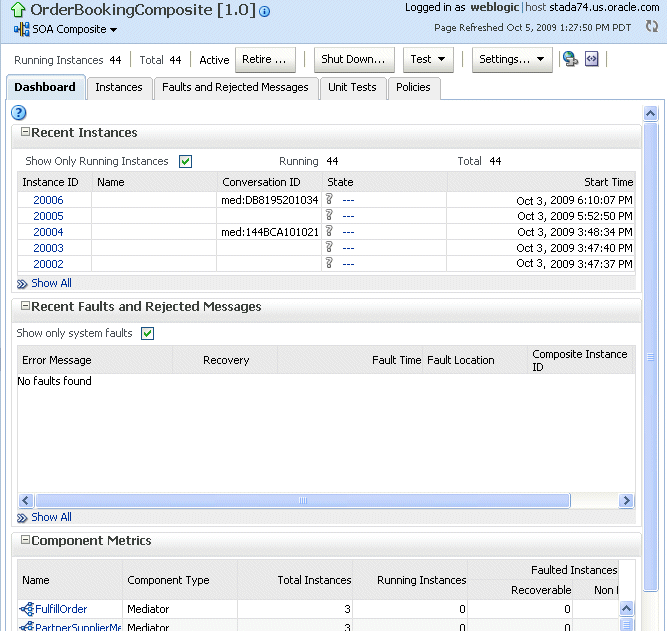Image resolution: width=667 pixels, height=631 pixels.
Task: Open instance 20002 link
Action: pyautogui.click(x=48, y=264)
